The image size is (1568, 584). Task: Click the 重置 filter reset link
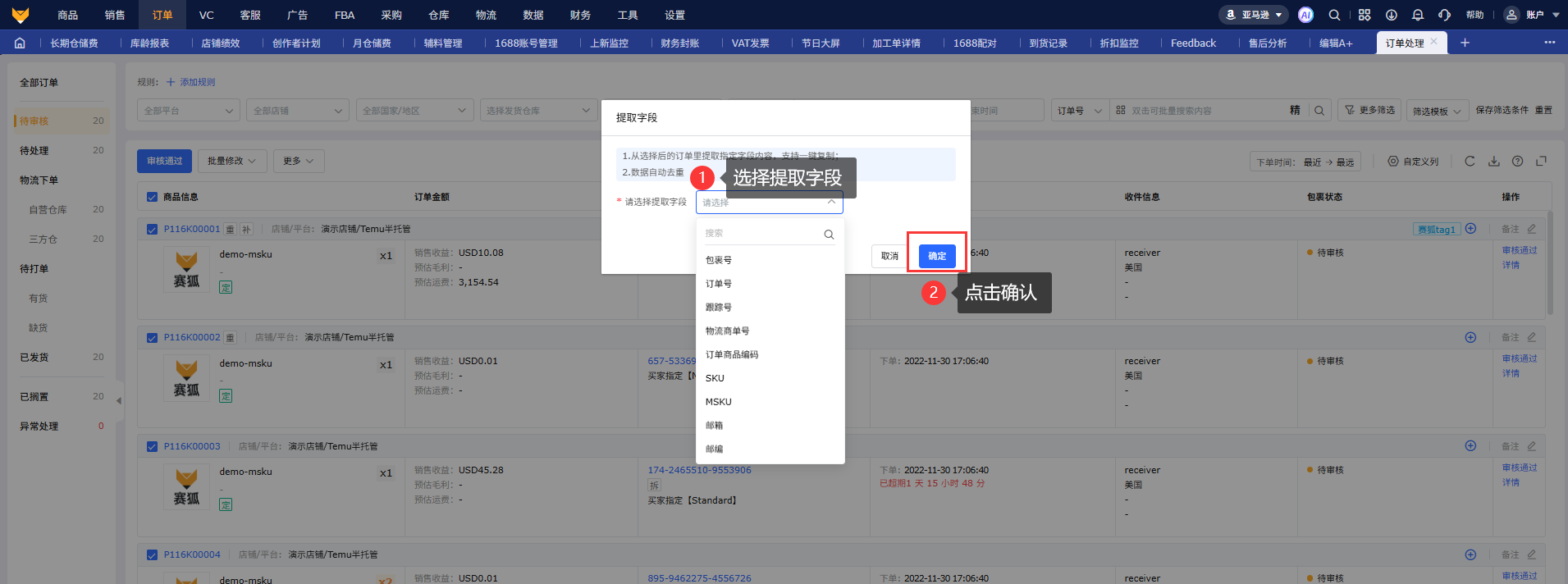[1543, 110]
